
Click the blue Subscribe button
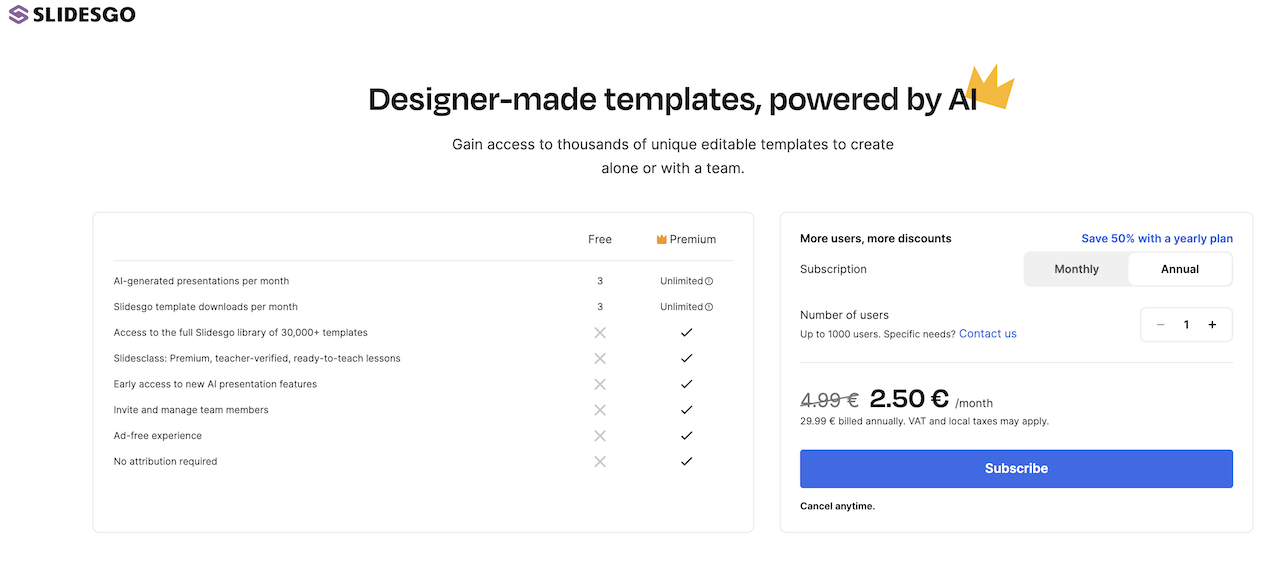[1016, 468]
